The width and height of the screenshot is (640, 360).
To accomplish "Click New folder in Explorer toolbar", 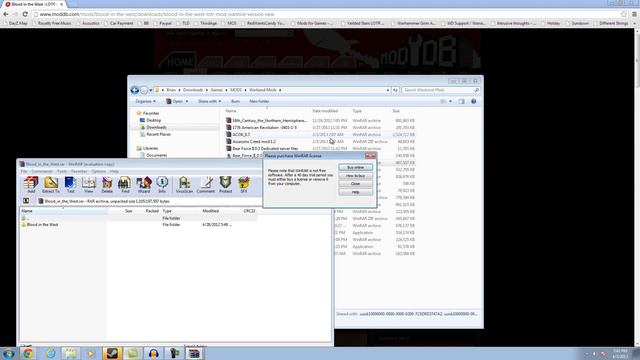I will click(x=259, y=101).
